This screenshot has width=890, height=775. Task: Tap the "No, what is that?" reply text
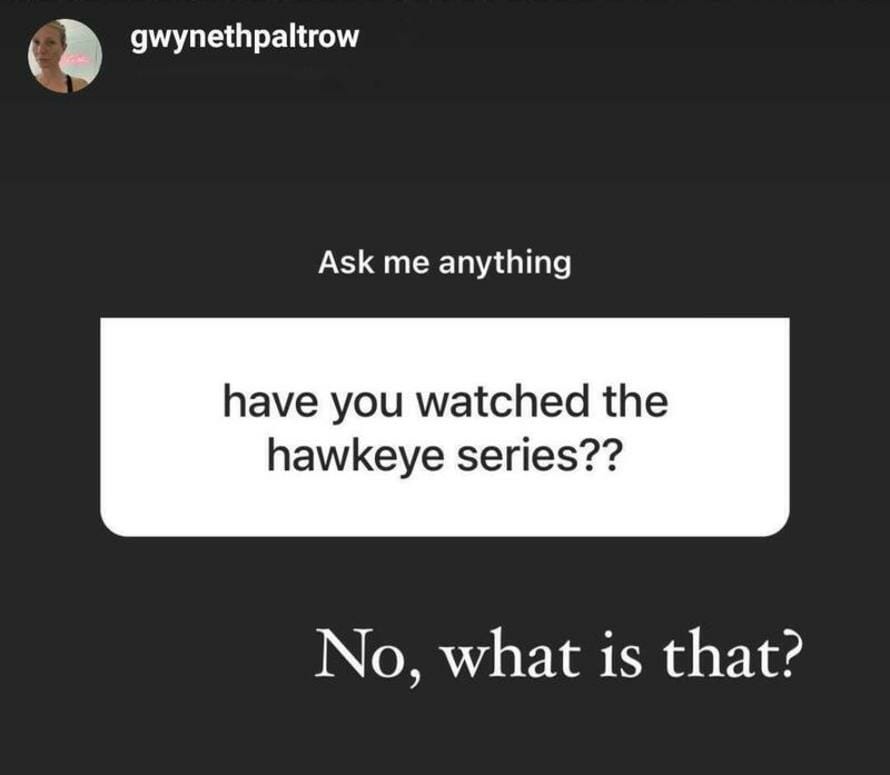[x=559, y=654]
